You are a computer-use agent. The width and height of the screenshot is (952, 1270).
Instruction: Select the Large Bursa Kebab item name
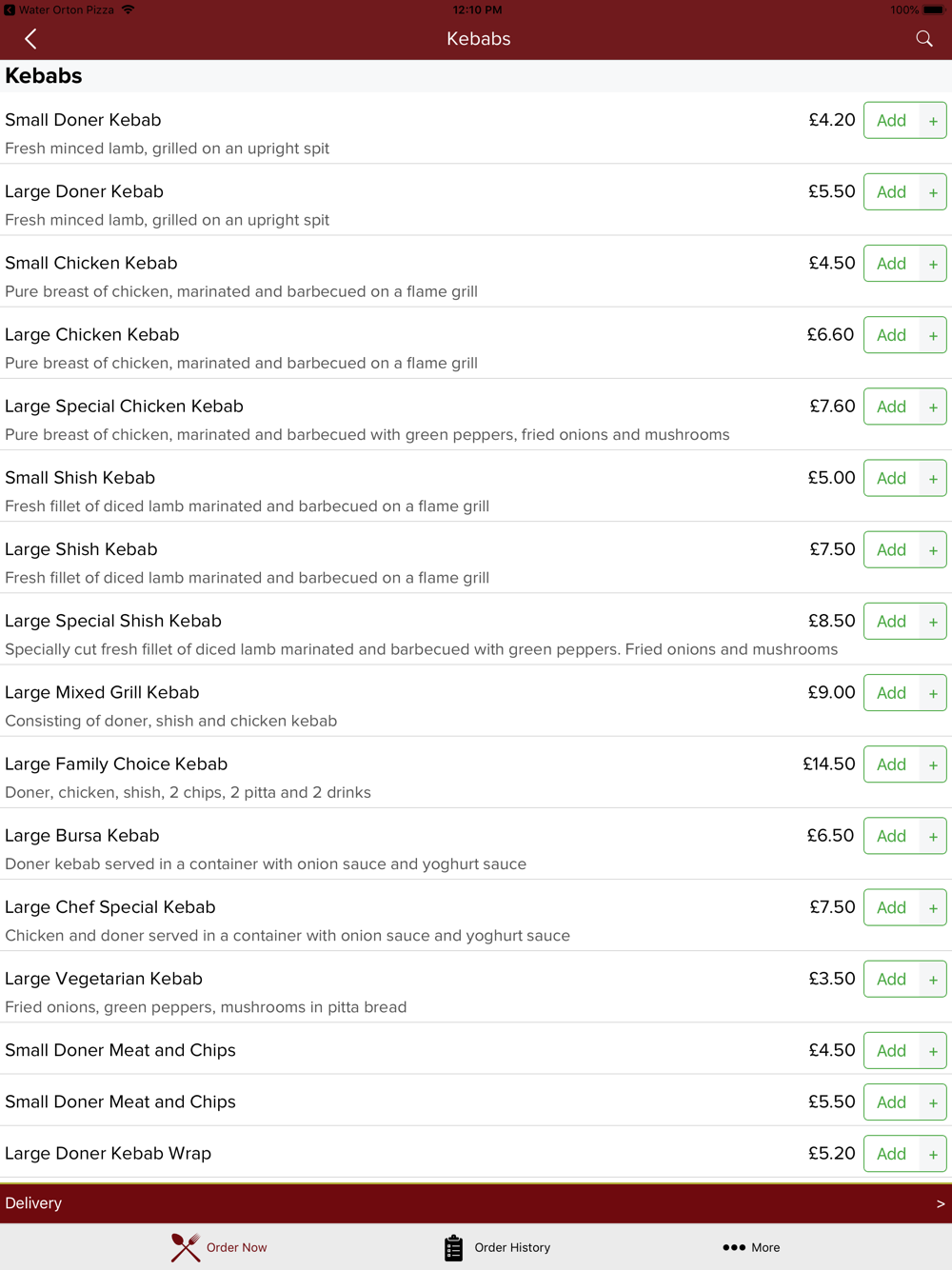click(x=82, y=836)
